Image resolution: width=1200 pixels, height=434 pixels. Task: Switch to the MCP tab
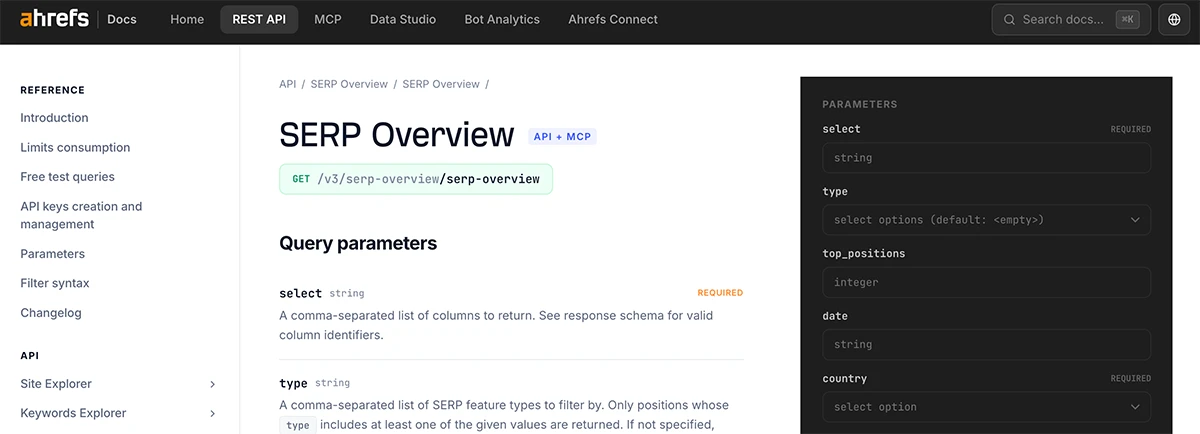tap(328, 19)
